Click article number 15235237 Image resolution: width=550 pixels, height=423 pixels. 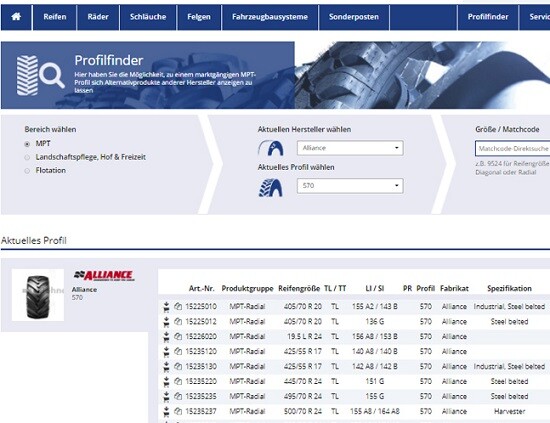pos(201,411)
